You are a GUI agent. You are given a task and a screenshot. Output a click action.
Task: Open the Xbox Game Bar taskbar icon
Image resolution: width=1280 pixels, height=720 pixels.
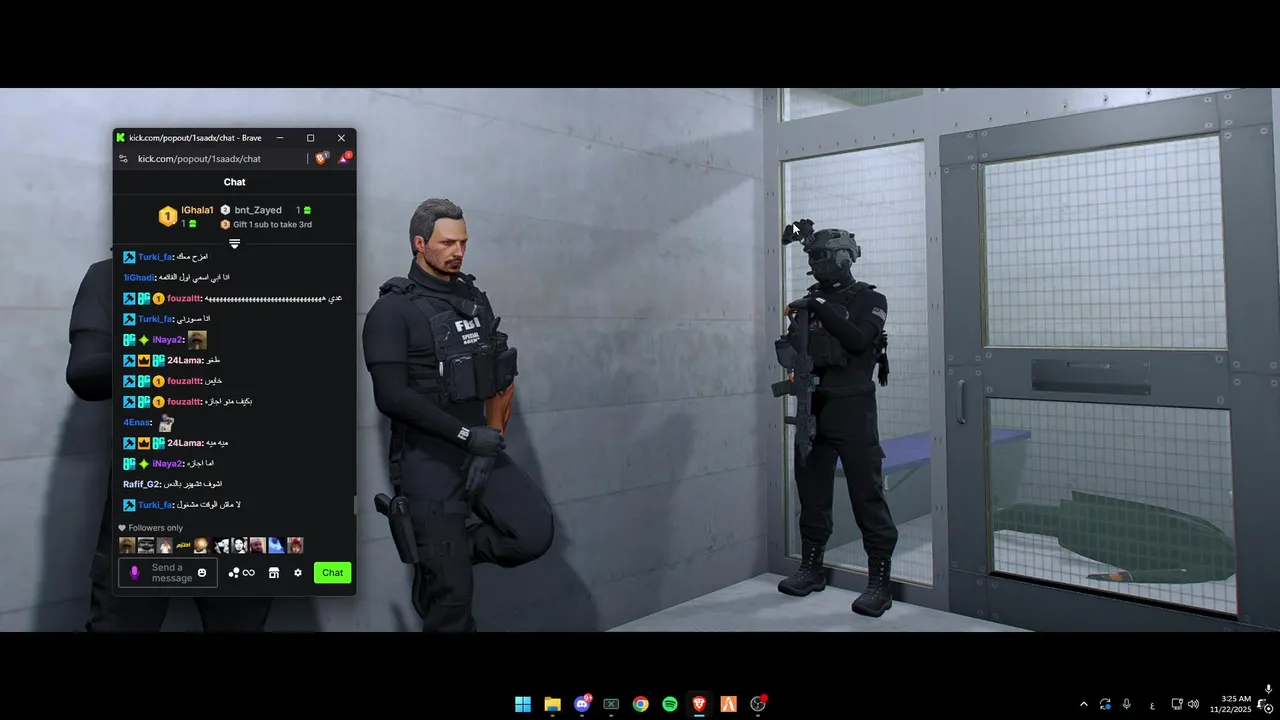[611, 704]
